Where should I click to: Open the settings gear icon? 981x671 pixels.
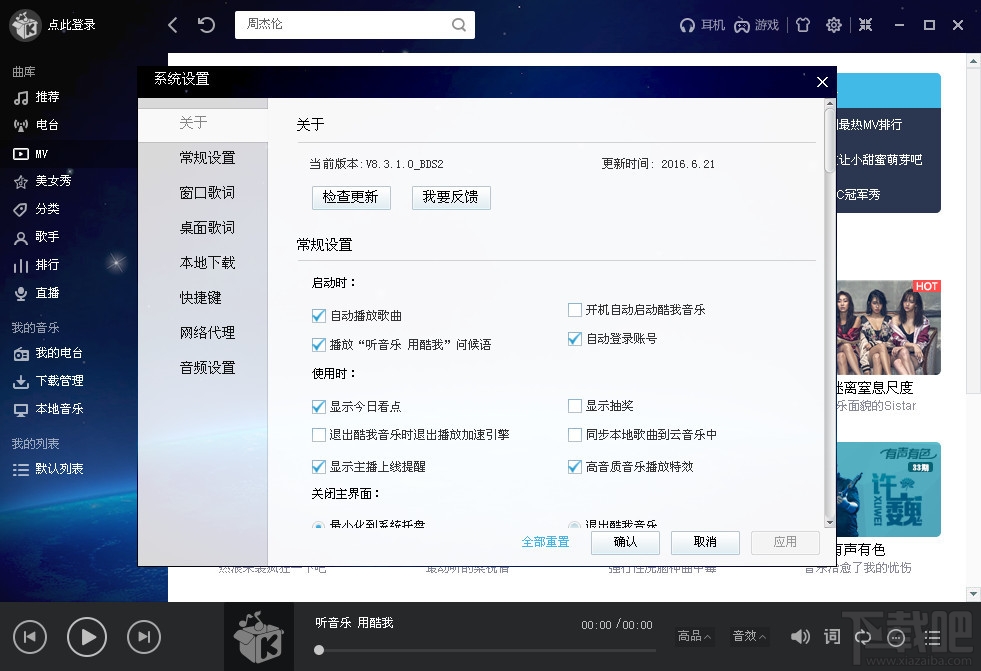[x=833, y=25]
